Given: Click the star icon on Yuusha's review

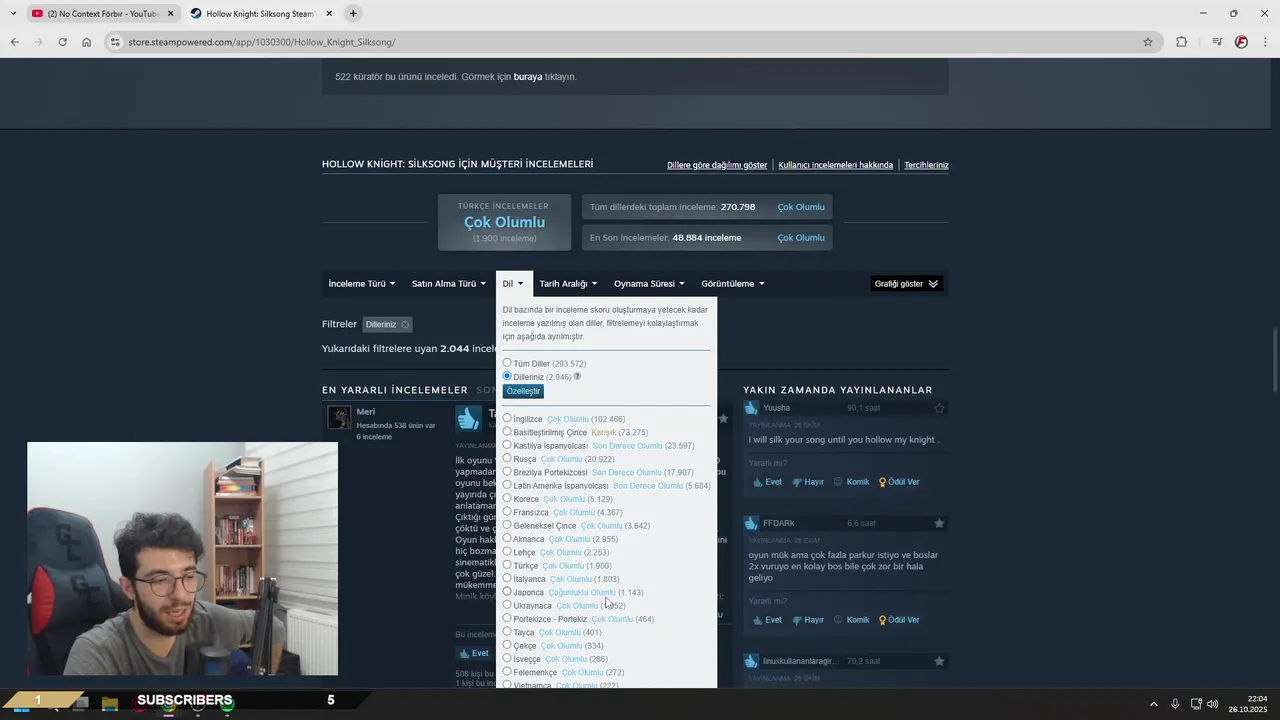Looking at the screenshot, I should coord(939,408).
